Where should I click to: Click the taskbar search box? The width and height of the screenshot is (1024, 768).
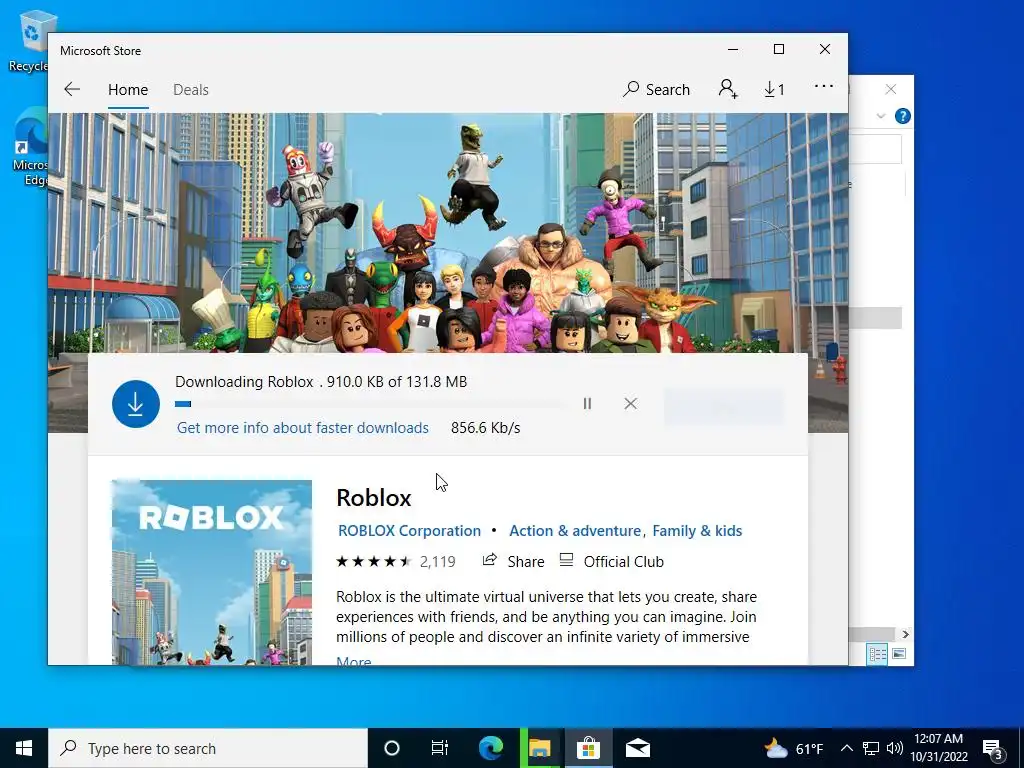208,748
